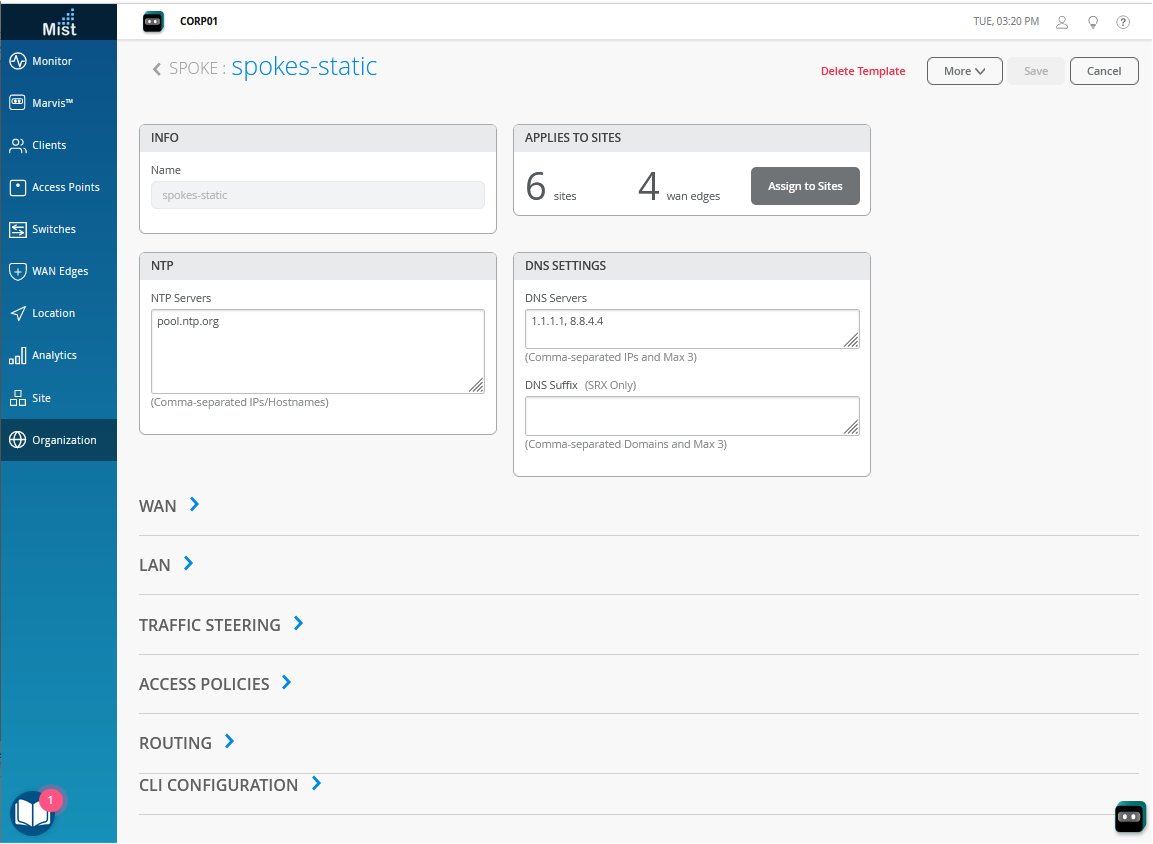Open the Monitor sidebar icon

click(17, 61)
